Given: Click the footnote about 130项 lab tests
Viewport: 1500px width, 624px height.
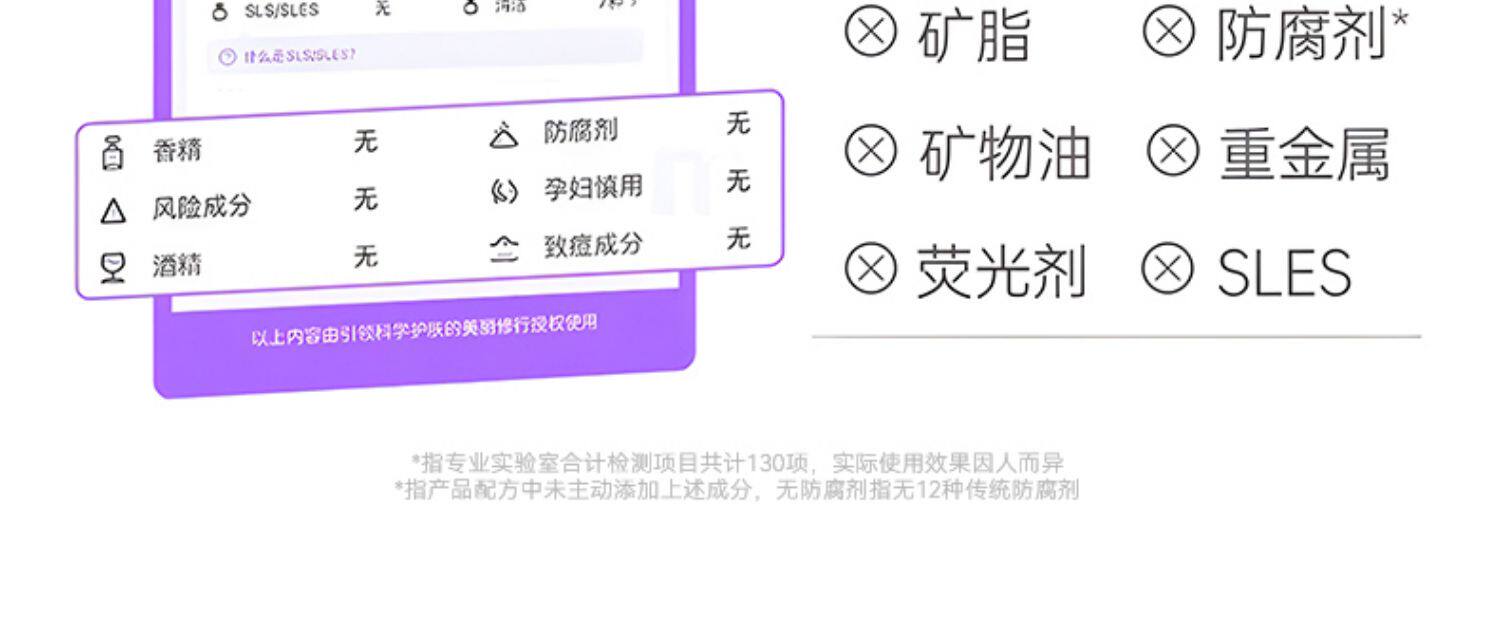Looking at the screenshot, I should tap(737, 463).
